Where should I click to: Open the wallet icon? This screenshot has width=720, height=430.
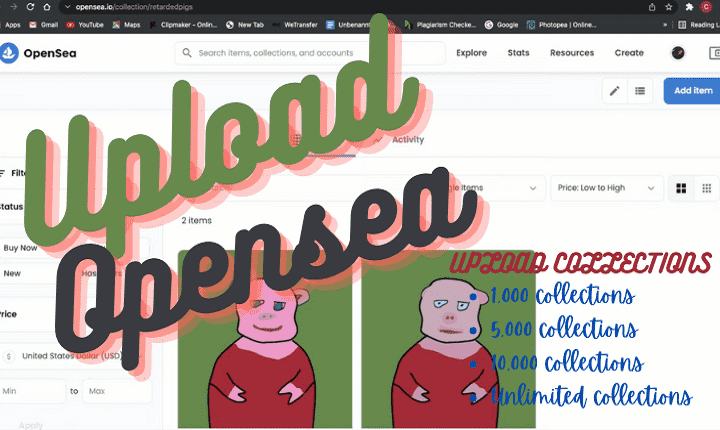[714, 53]
